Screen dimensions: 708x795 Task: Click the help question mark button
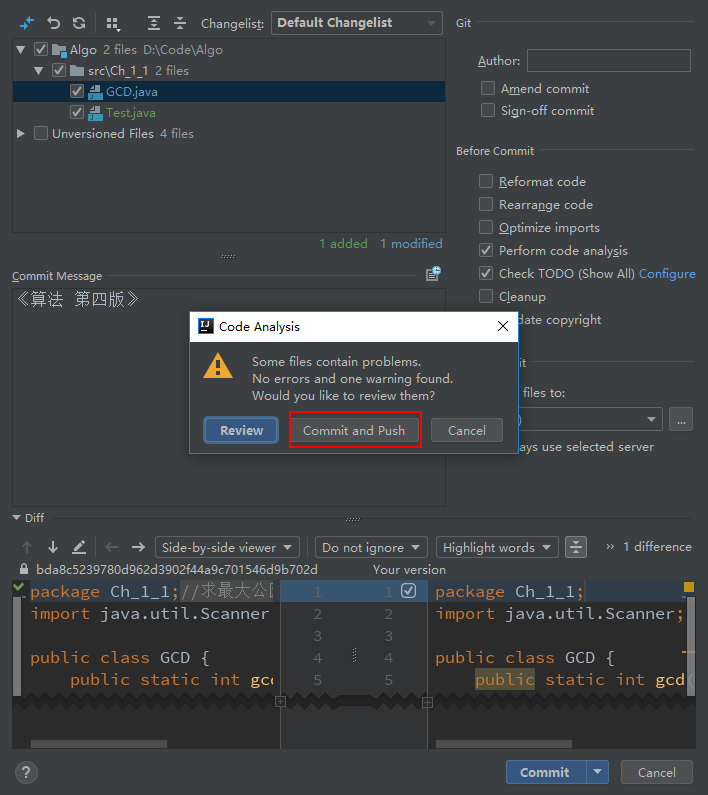tap(27, 772)
